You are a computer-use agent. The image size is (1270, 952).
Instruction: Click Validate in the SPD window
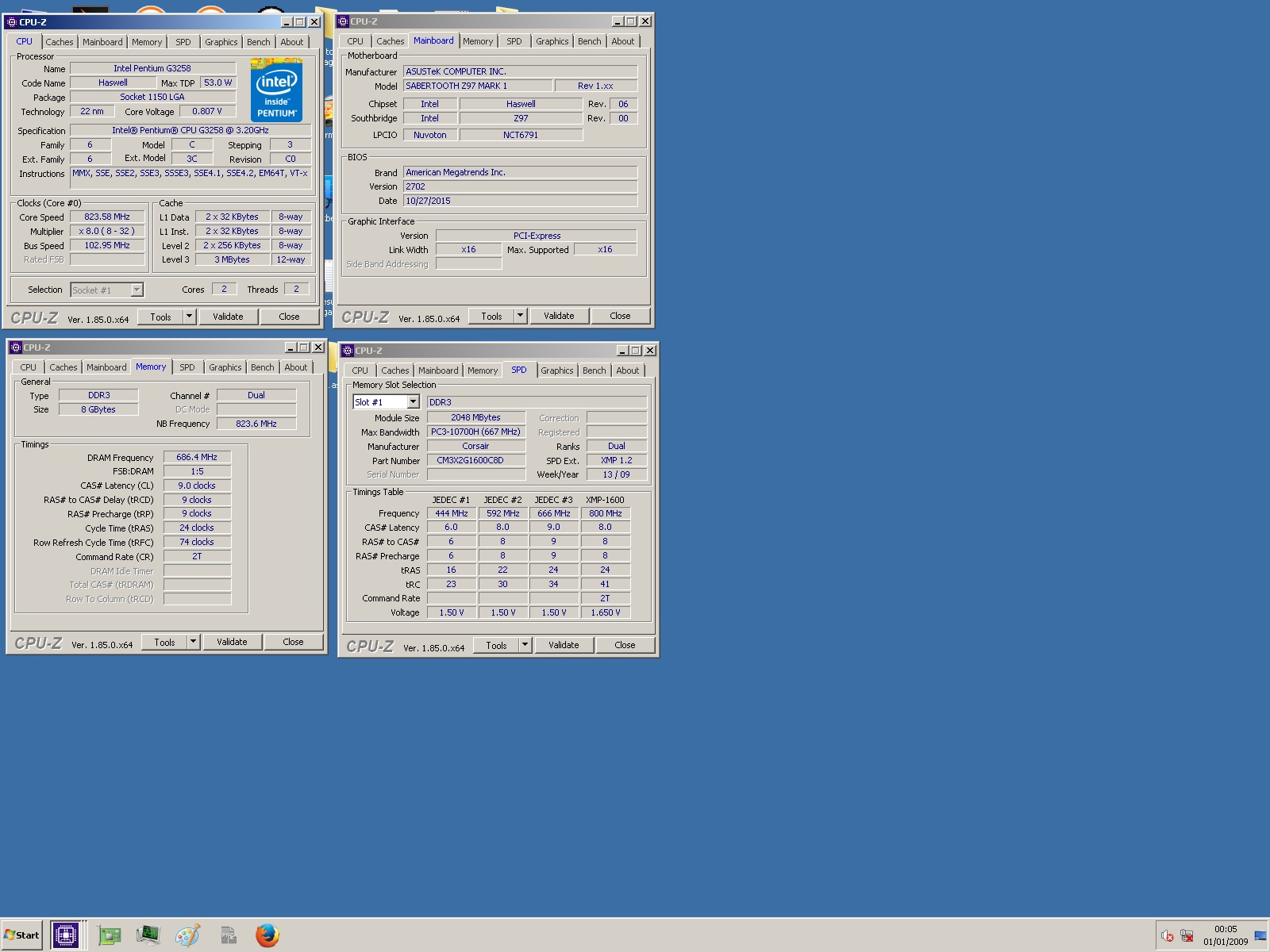(564, 645)
